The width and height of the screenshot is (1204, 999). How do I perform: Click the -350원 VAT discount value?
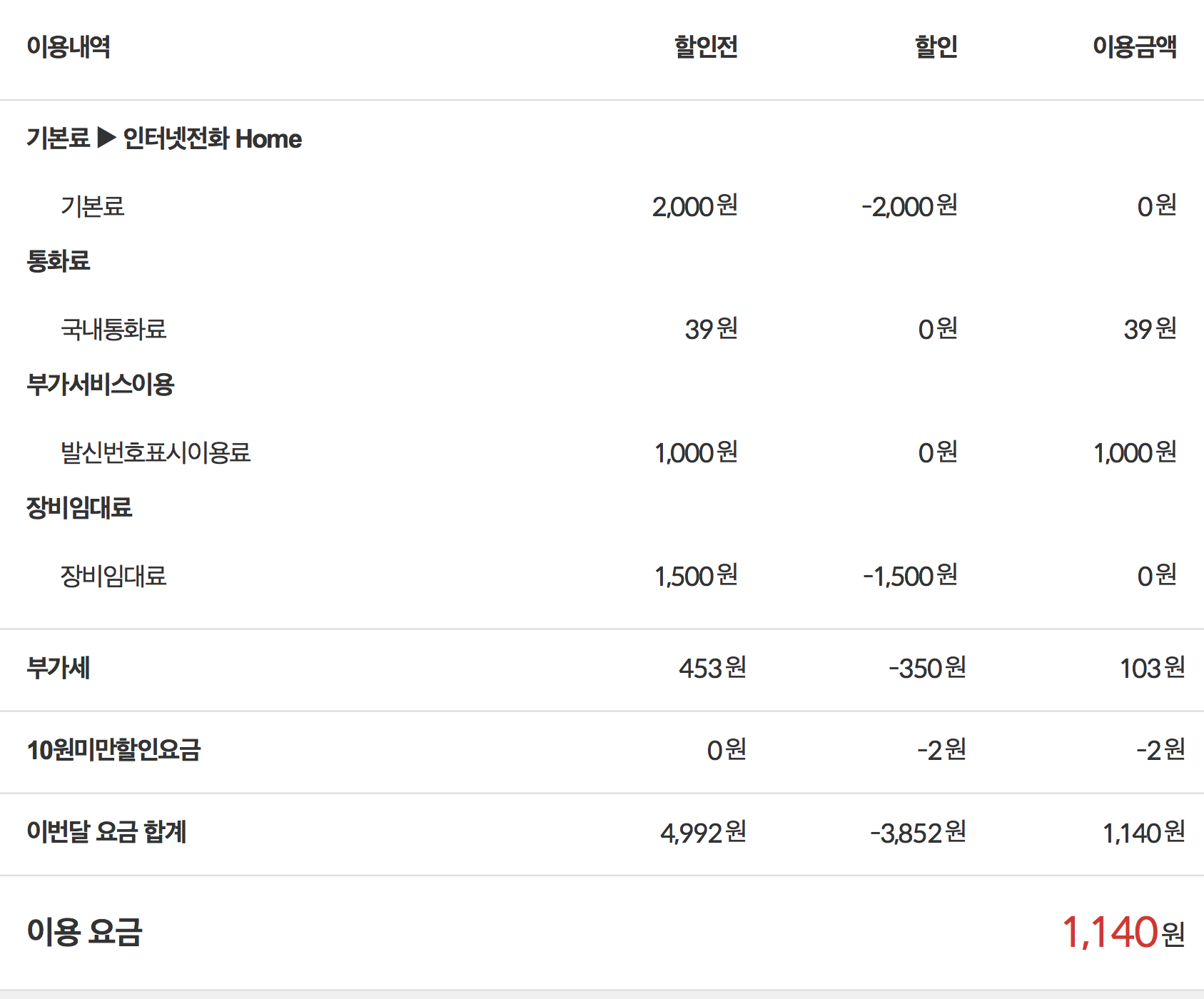[927, 669]
